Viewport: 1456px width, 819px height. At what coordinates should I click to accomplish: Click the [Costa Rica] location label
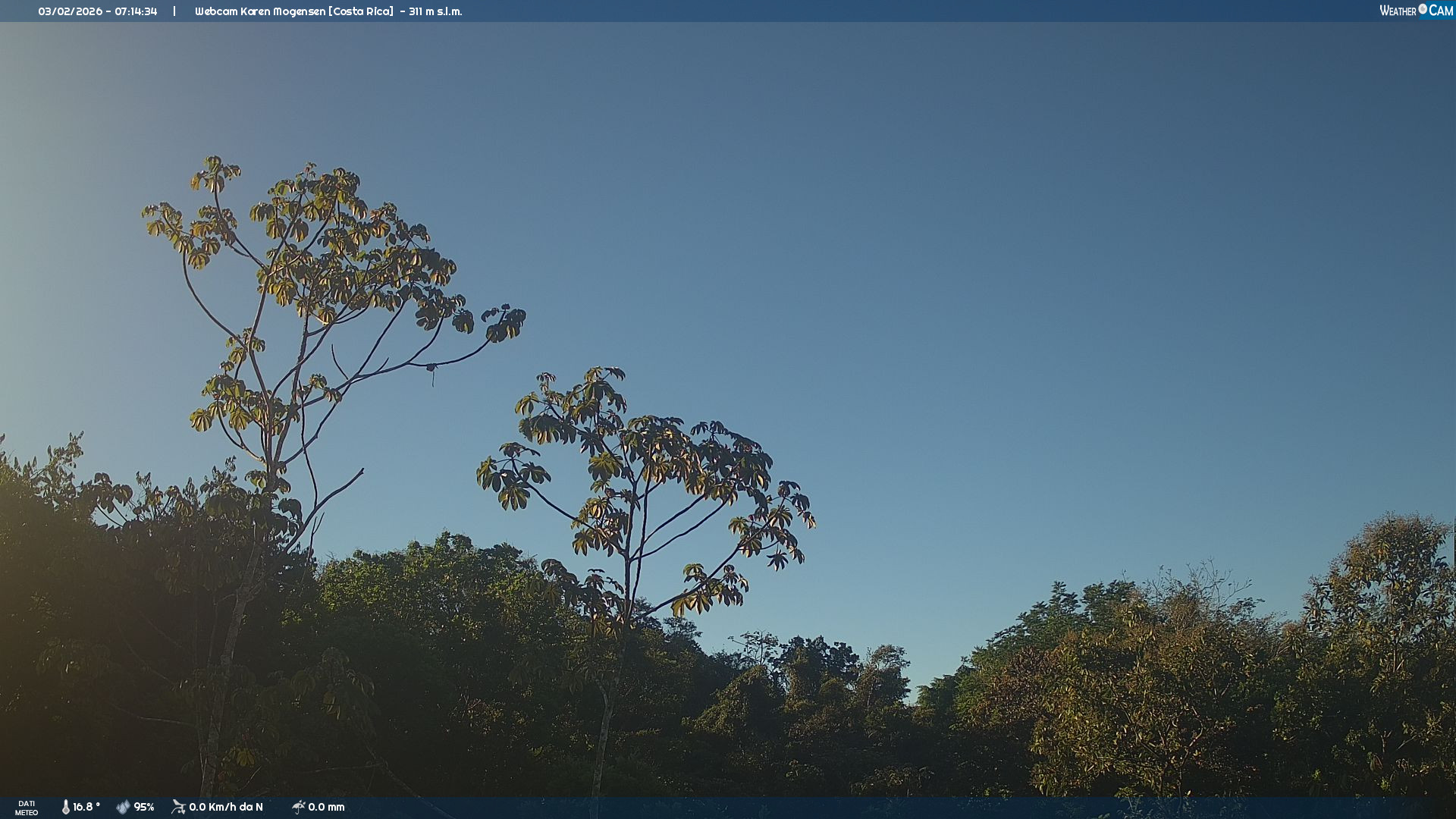coord(361,11)
